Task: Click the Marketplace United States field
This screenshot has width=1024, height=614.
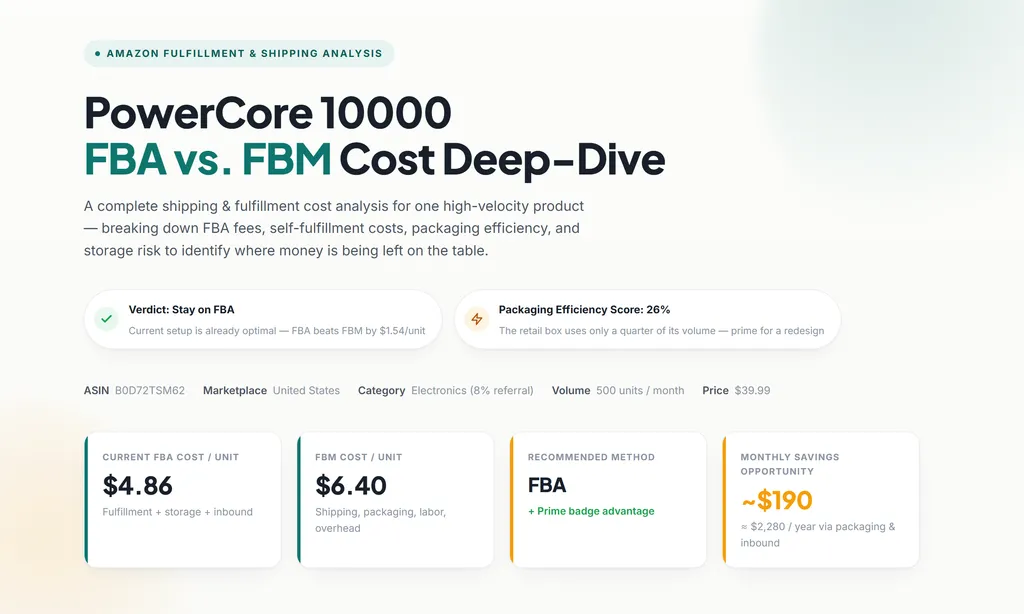Action: (x=271, y=391)
